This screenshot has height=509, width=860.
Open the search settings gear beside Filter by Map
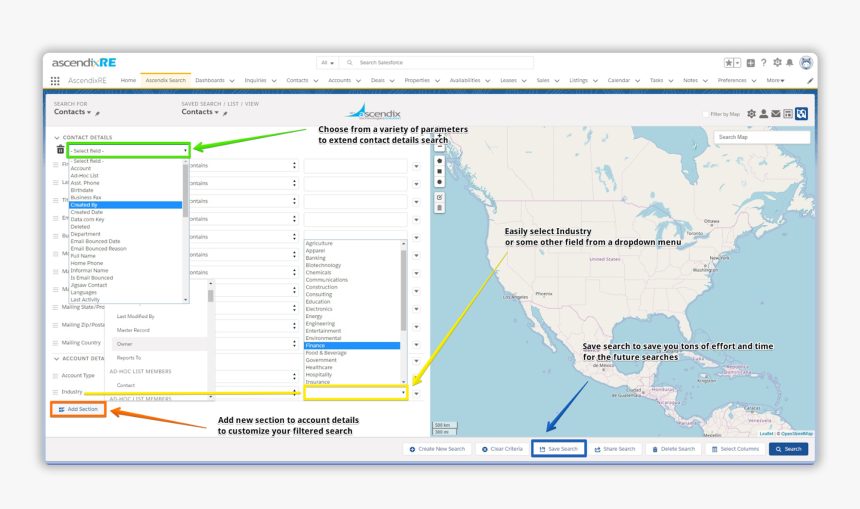[x=751, y=114]
